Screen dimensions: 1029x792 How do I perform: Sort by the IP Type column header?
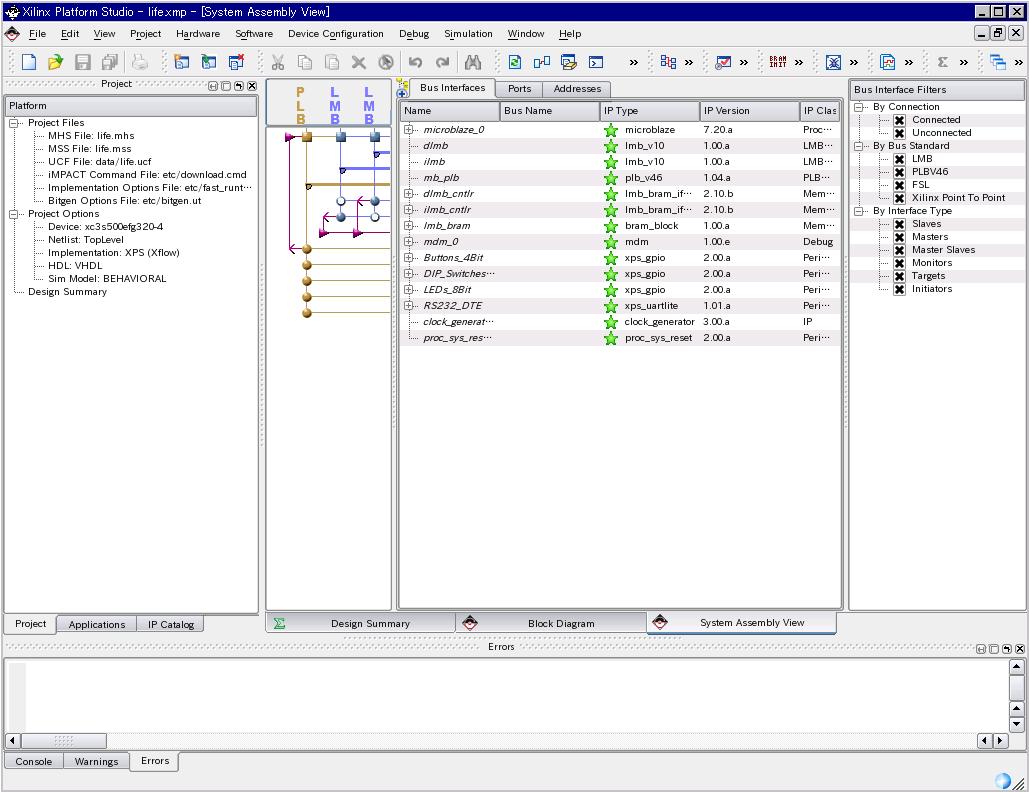[x=650, y=111]
